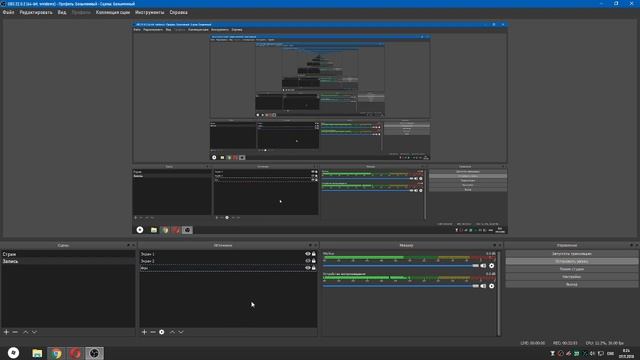
Task: Click the mixer panel vertical scrollbar
Action: click(x=498, y=293)
